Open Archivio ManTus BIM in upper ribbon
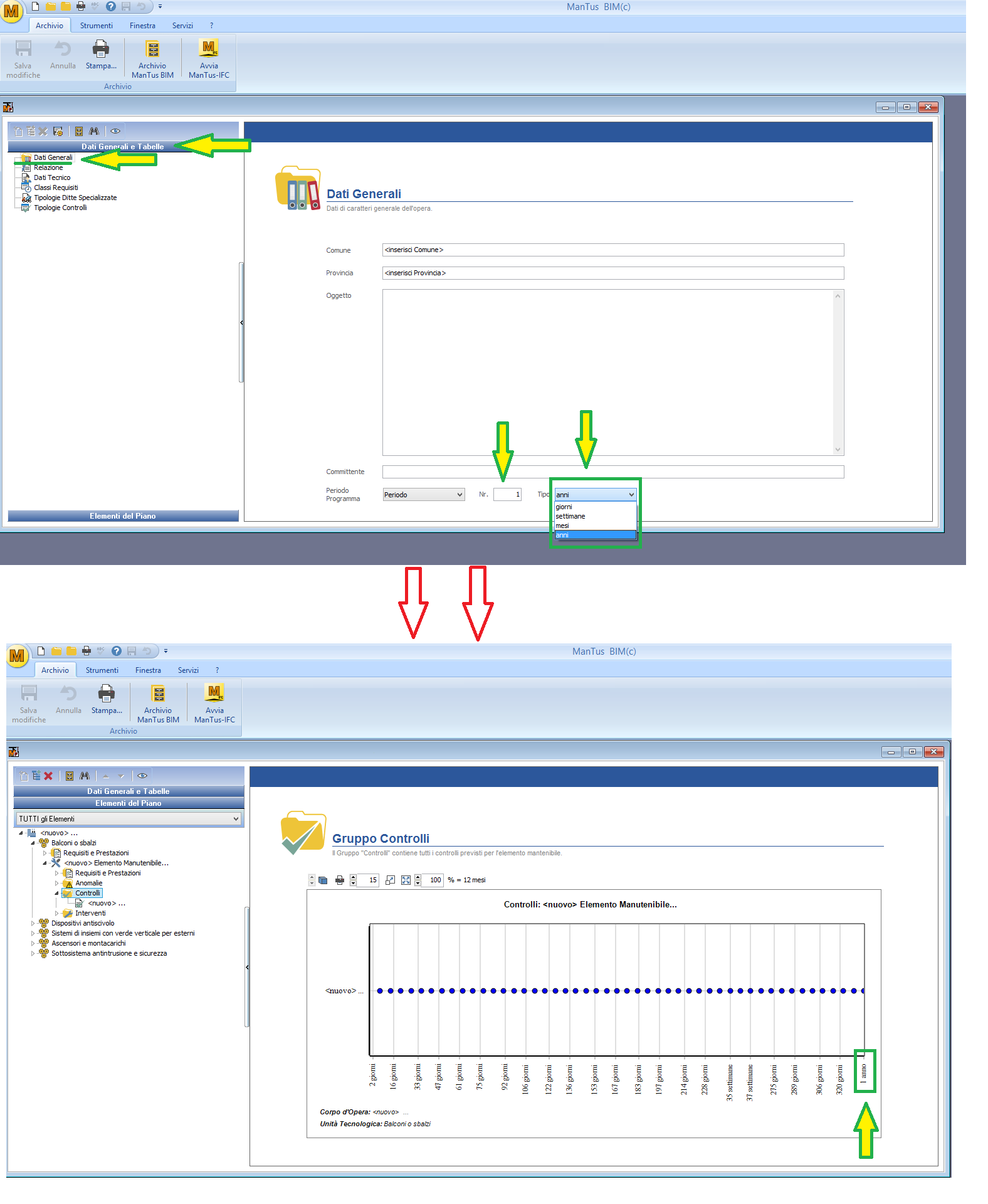The width and height of the screenshot is (988, 1204). [152, 59]
